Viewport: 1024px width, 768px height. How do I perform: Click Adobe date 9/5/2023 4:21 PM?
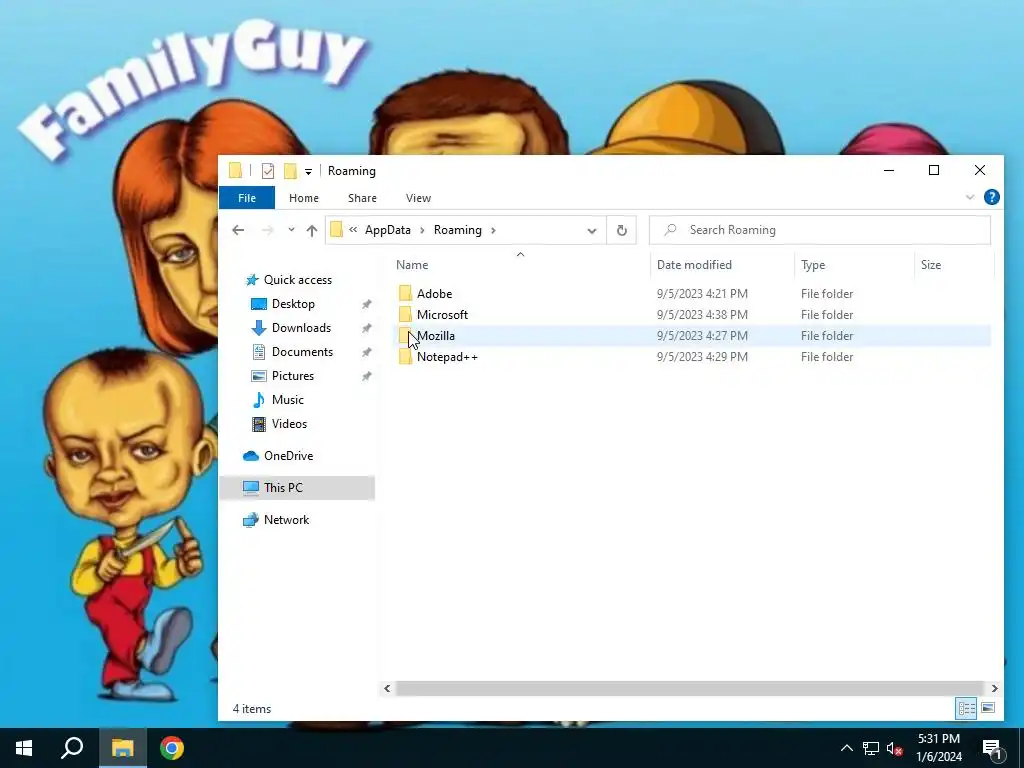[702, 294]
